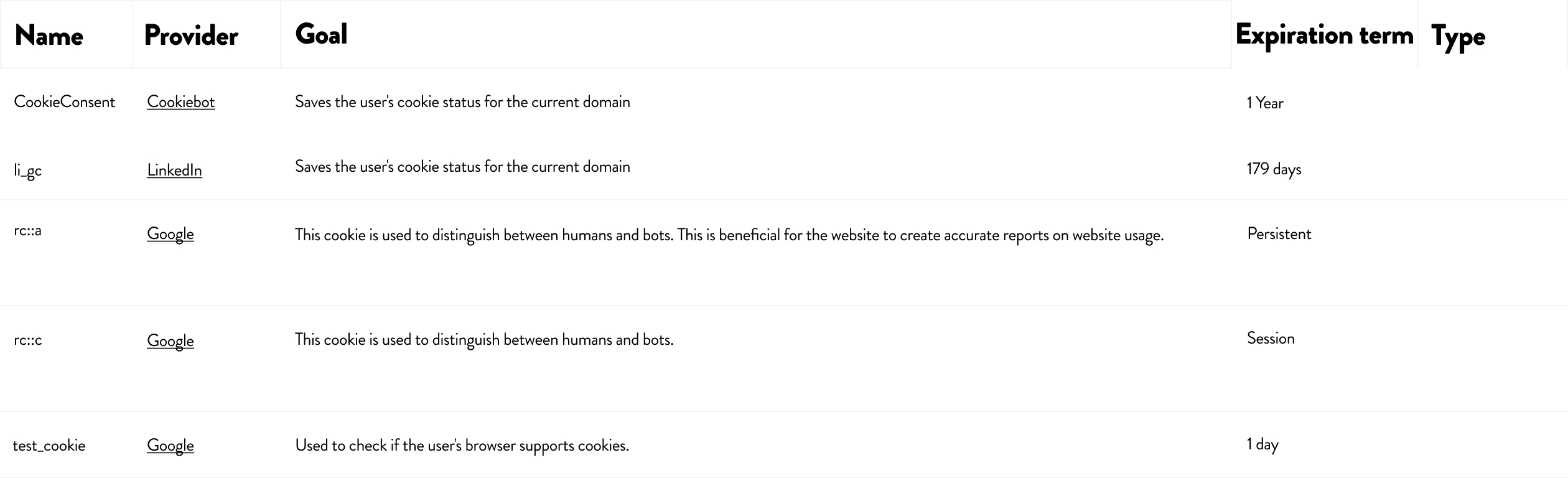Select the test_cookie name cell
The height and width of the screenshot is (478, 1568).
coord(49,446)
